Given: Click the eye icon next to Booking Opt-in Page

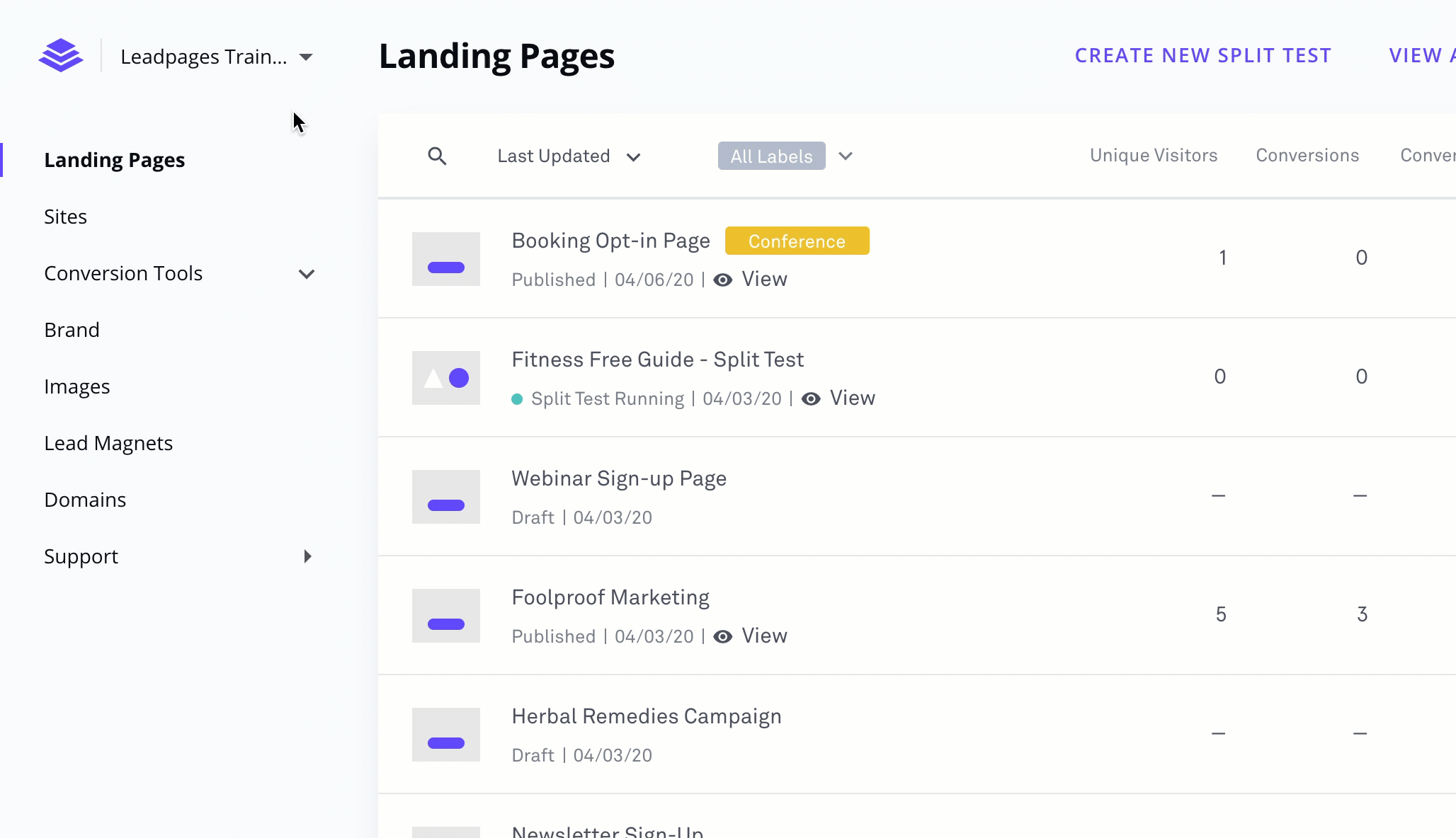Looking at the screenshot, I should 722,280.
